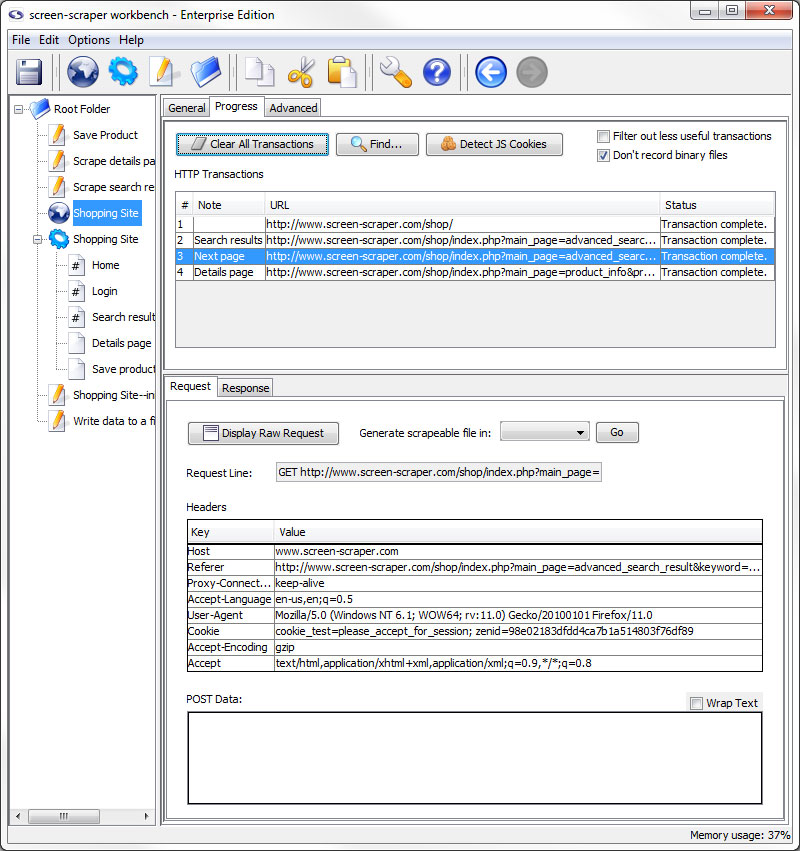Viewport: 800px width, 851px height.
Task: Select the Progress tab
Action: click(x=236, y=106)
